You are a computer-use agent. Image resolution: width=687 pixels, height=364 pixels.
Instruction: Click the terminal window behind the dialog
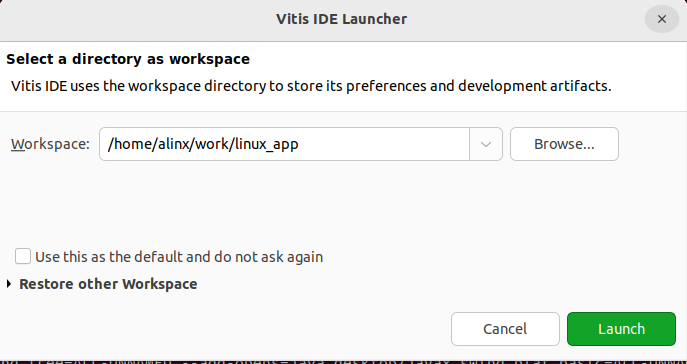344,362
